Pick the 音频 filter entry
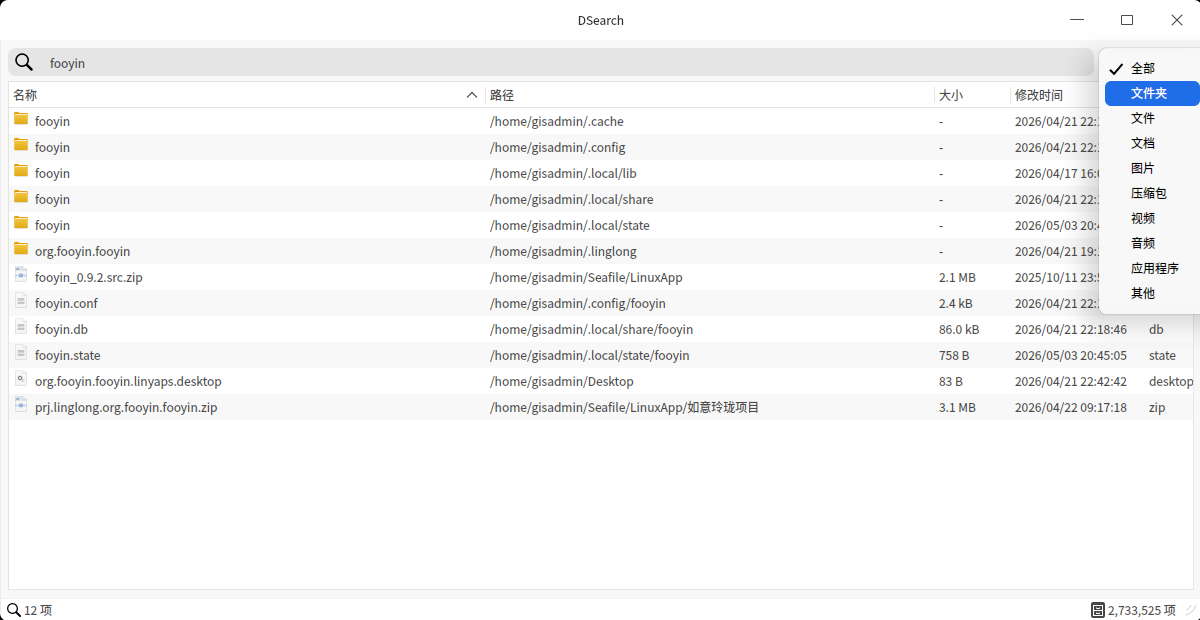The image size is (1200, 620). 1152,243
